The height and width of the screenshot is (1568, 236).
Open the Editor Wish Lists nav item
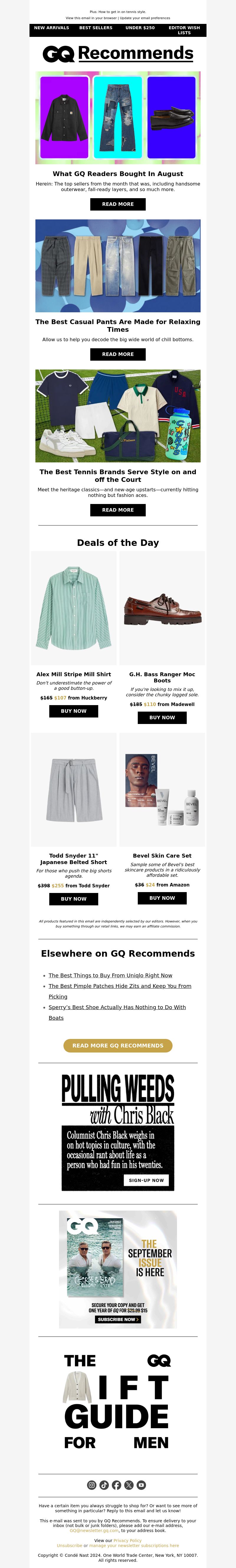[184, 30]
